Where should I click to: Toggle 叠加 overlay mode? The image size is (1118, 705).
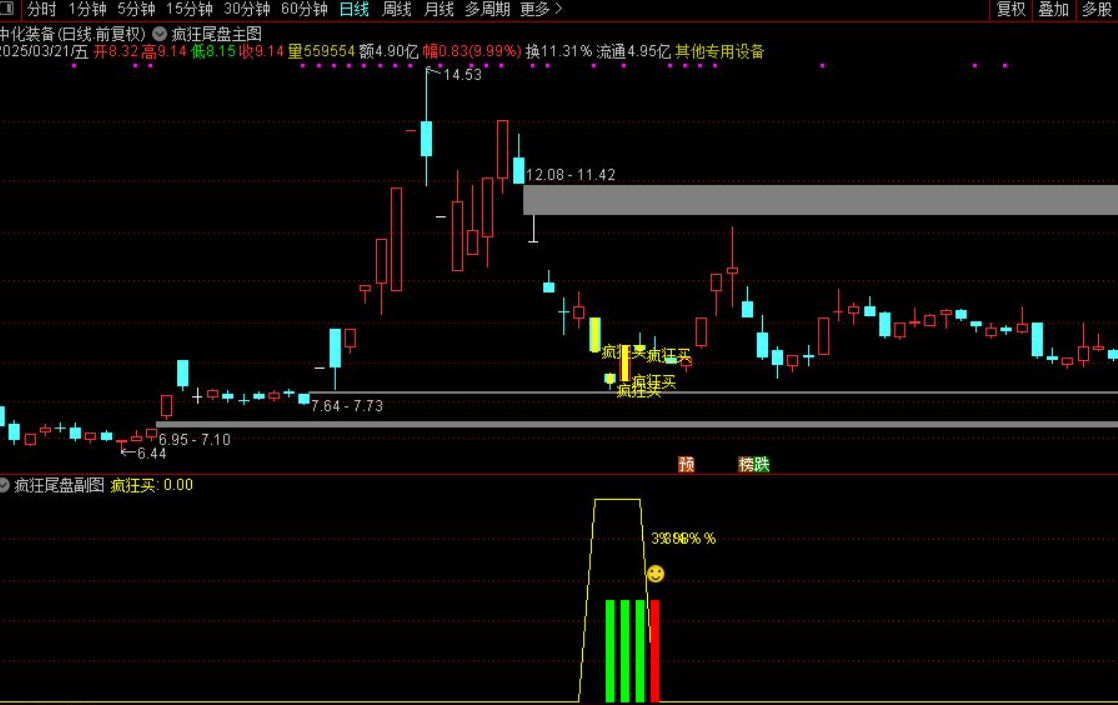coord(1053,9)
